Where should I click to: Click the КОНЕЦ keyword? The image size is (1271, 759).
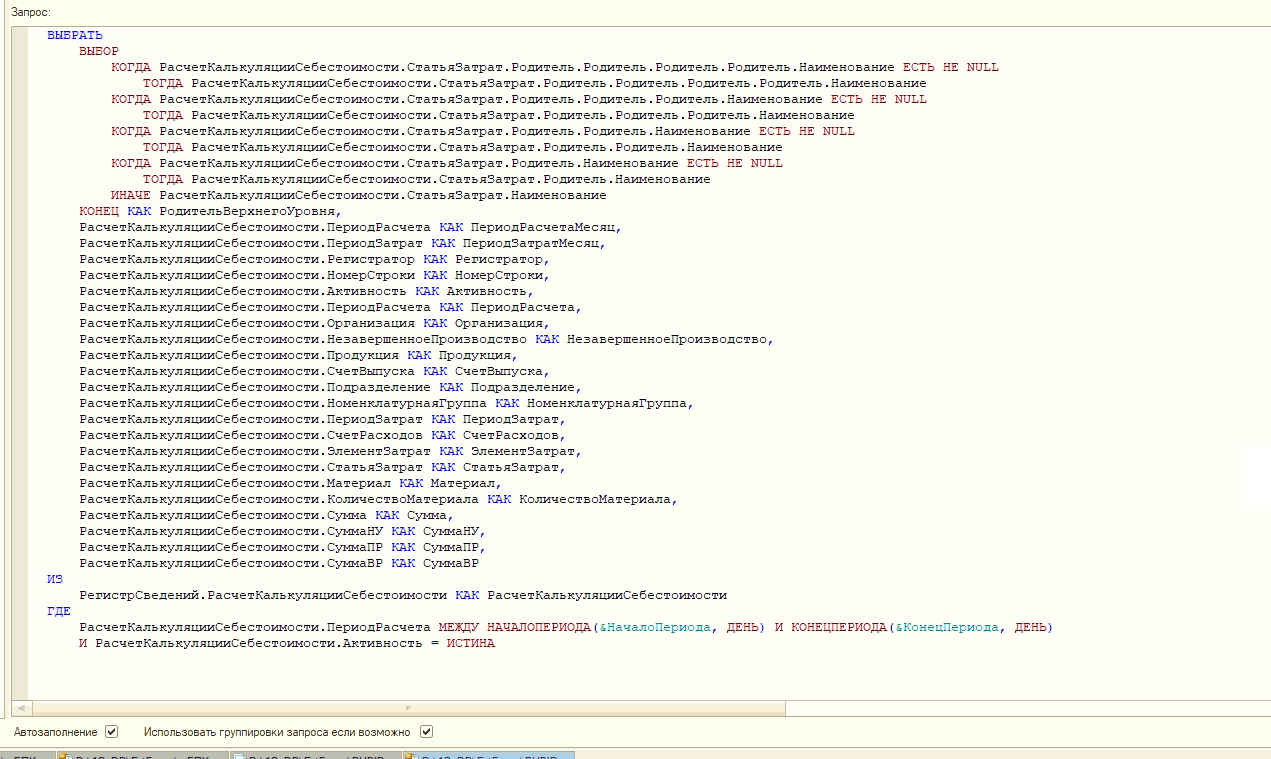click(x=99, y=211)
